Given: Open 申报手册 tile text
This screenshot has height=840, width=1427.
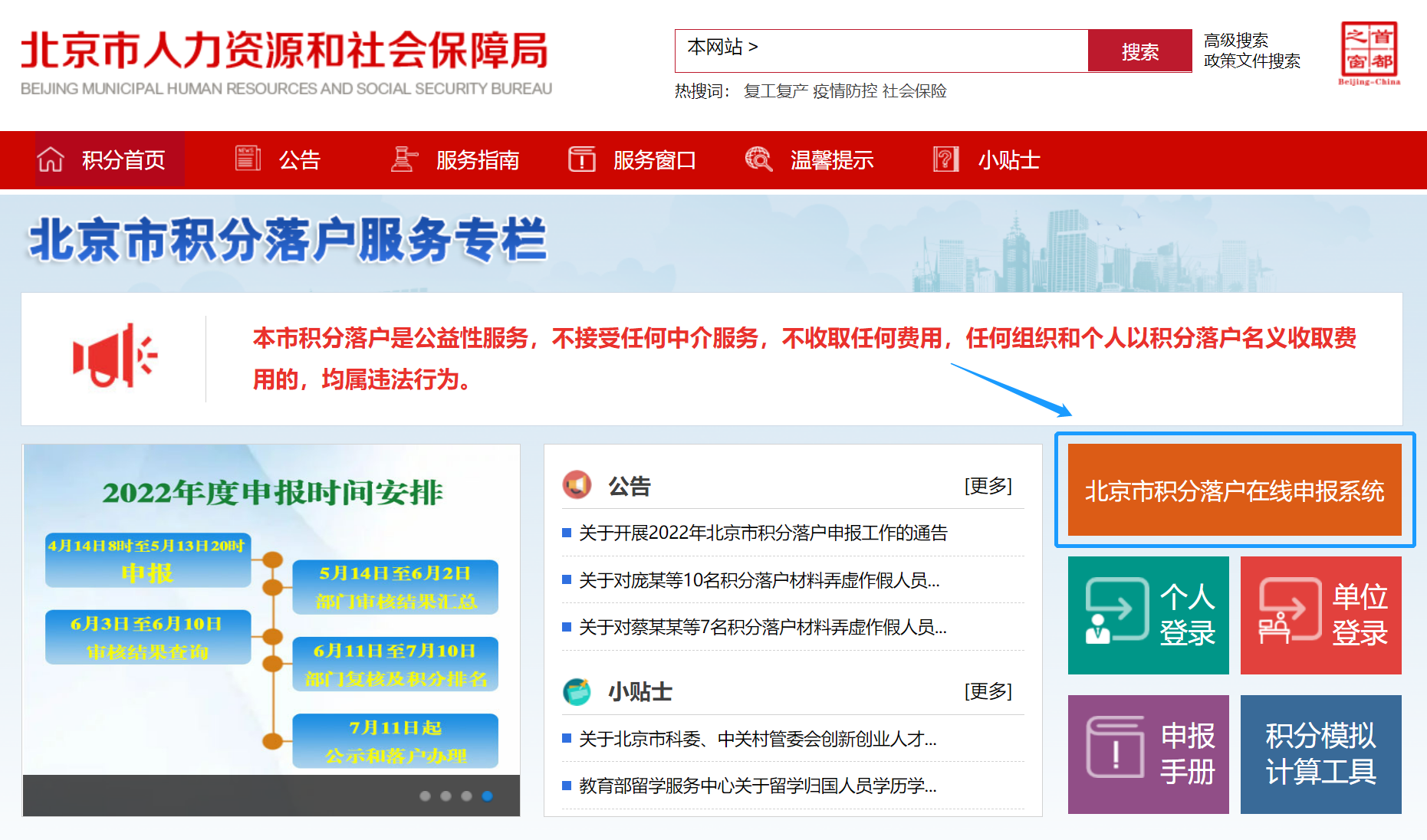Looking at the screenshot, I should (1187, 753).
